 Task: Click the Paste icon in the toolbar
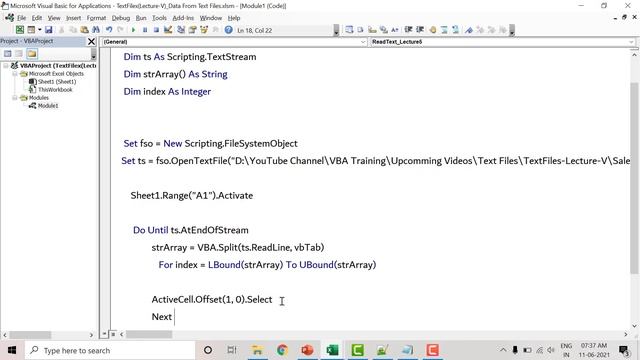click(84, 30)
